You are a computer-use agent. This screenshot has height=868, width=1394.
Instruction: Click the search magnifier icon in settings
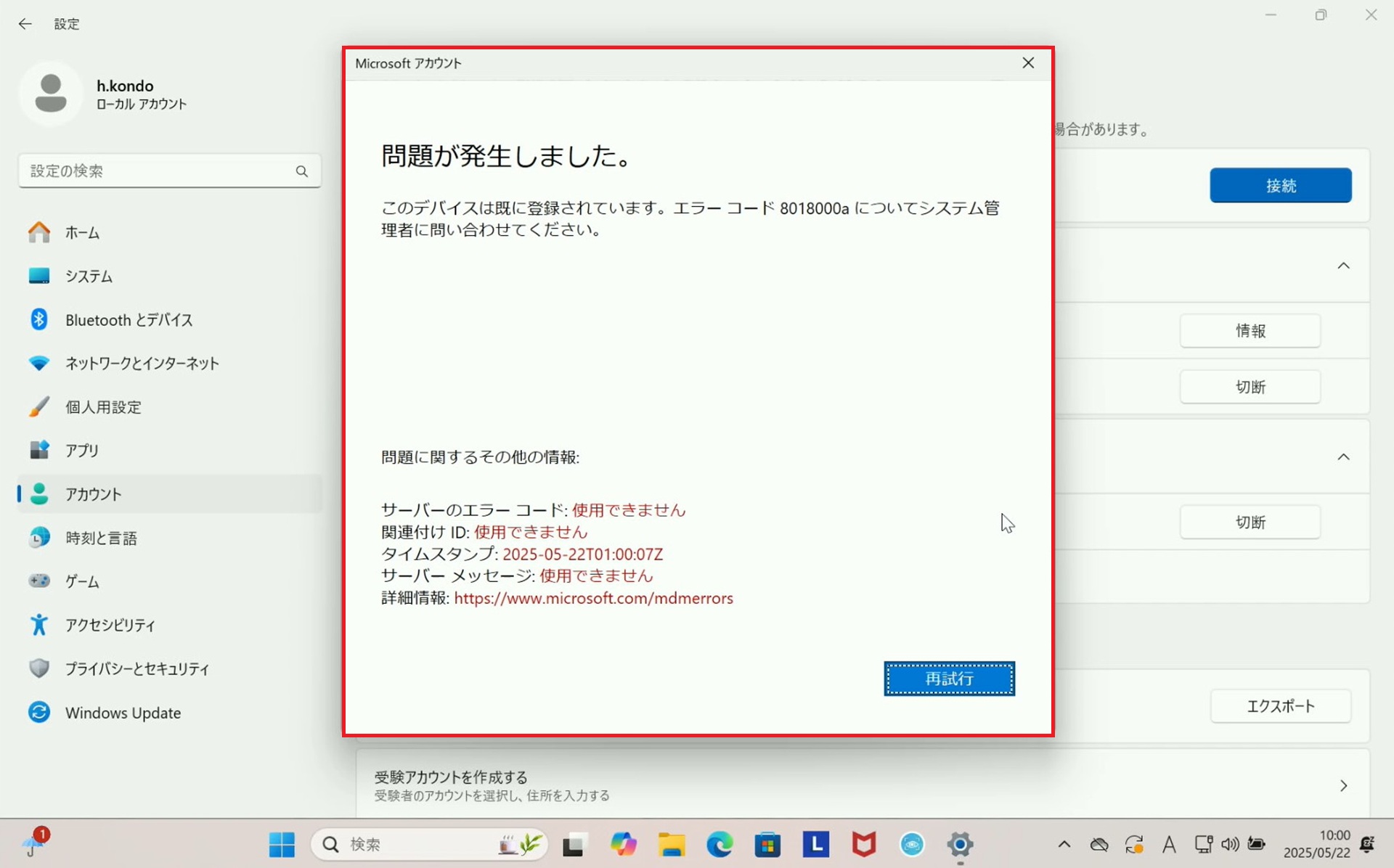302,171
